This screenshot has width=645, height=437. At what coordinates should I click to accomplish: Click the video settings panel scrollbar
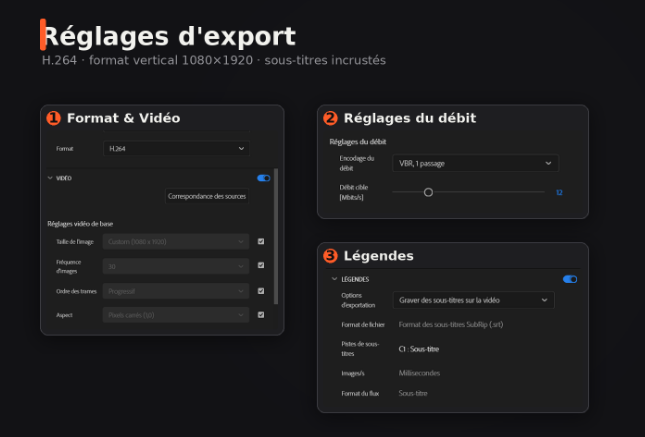pos(276,236)
